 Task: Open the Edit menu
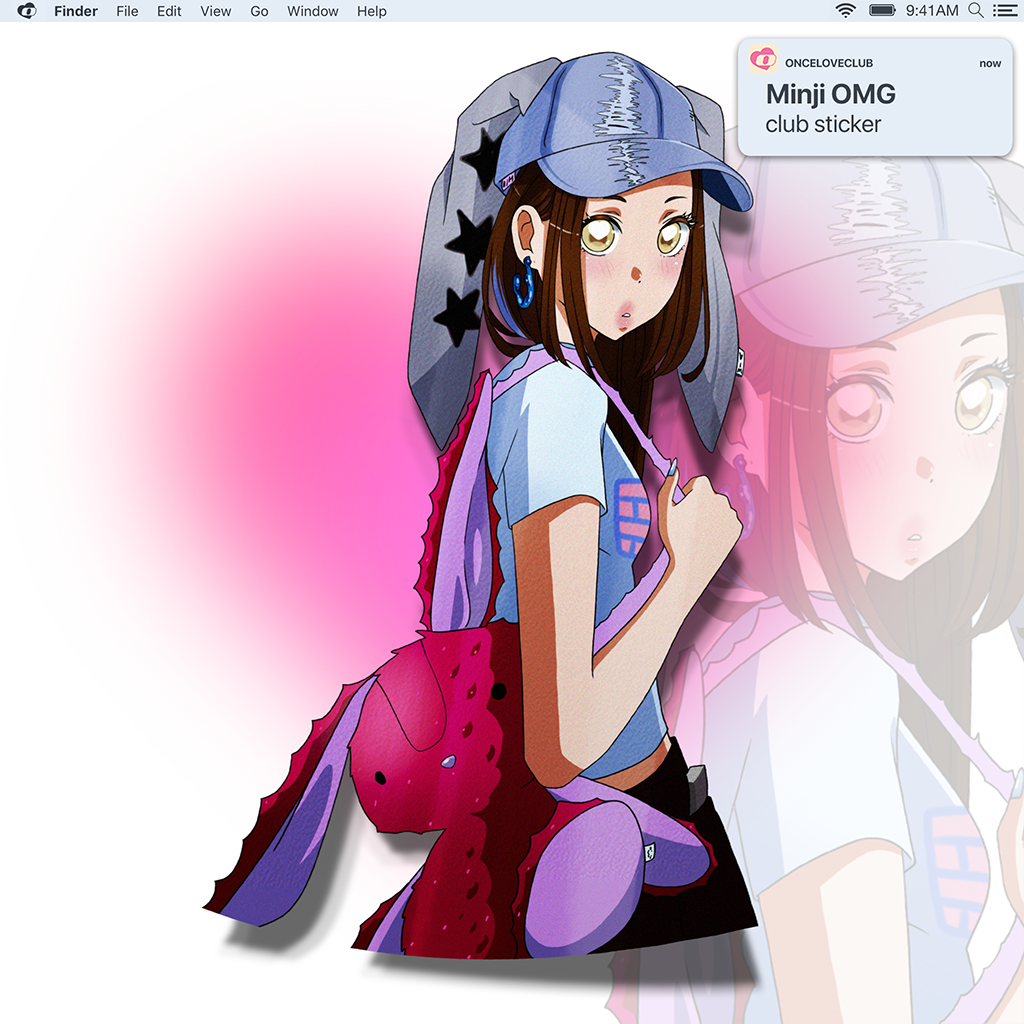tap(169, 11)
